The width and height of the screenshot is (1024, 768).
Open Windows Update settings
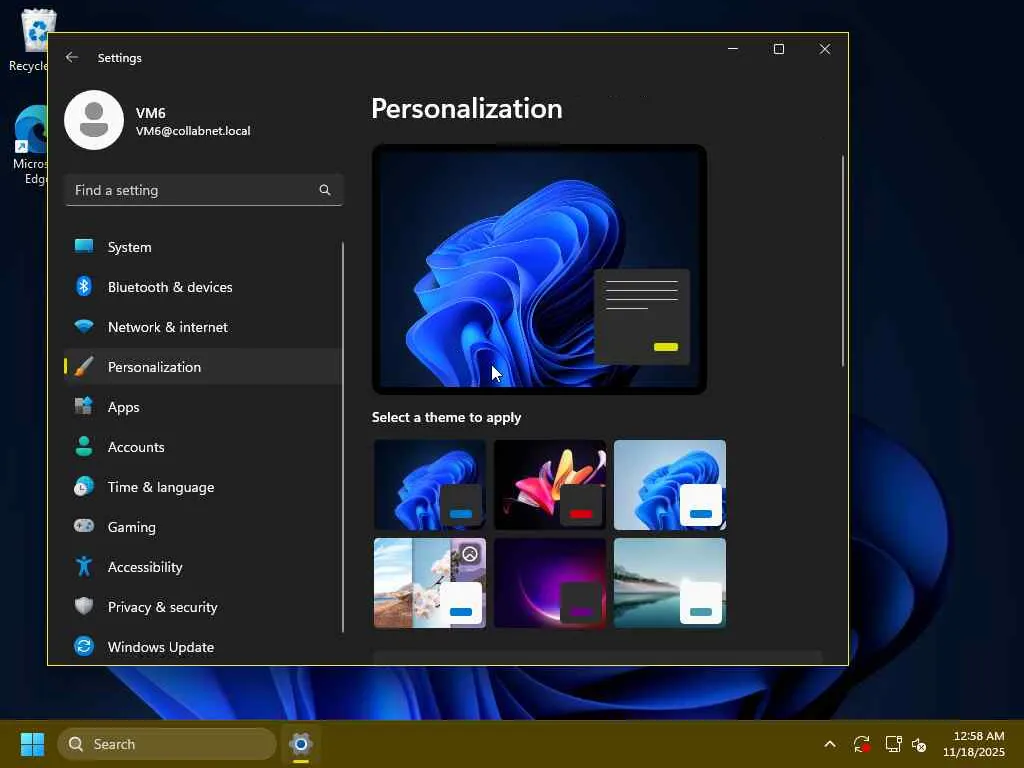click(202, 647)
